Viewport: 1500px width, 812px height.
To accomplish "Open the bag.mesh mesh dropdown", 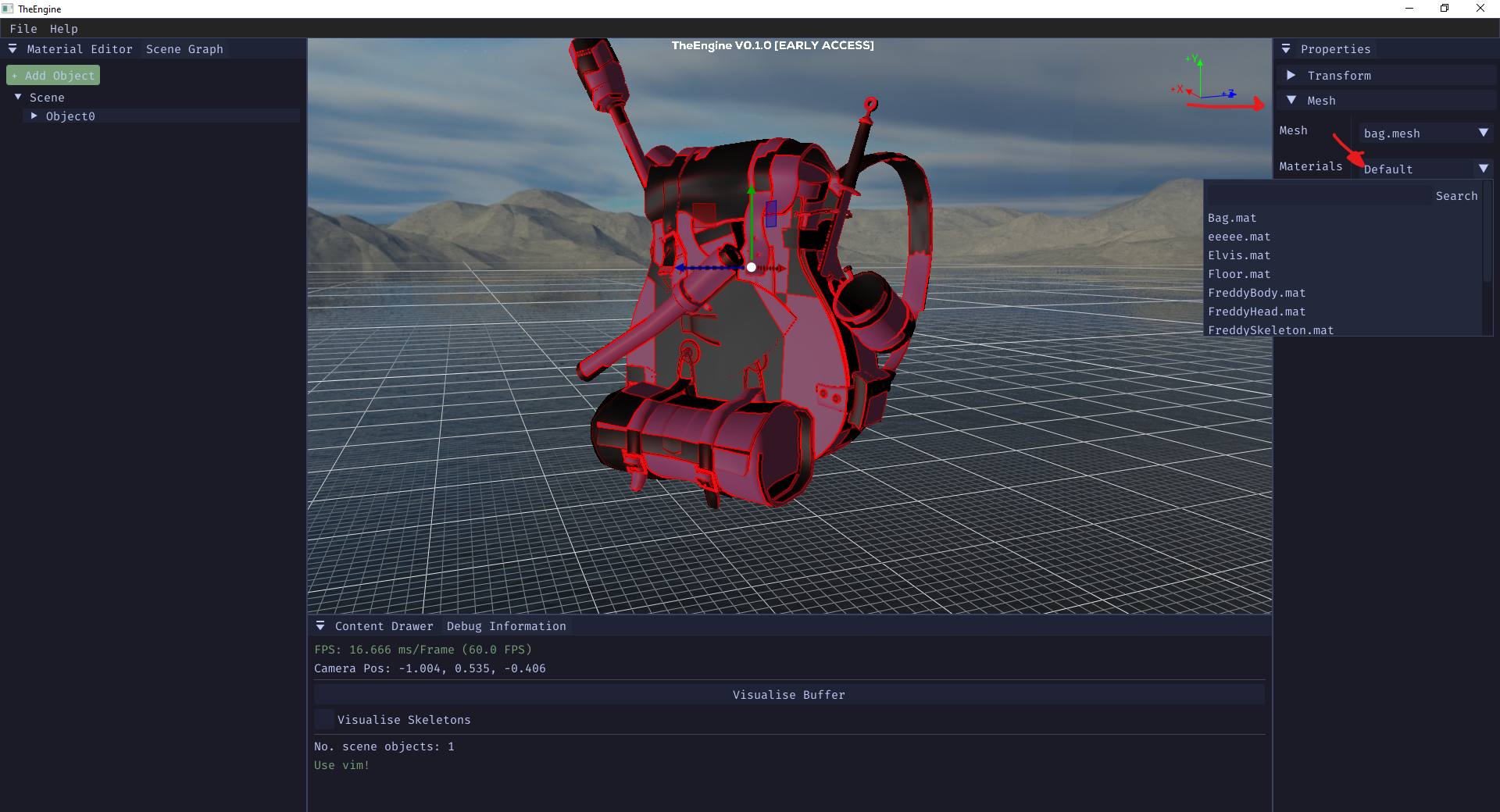I will 1426,133.
